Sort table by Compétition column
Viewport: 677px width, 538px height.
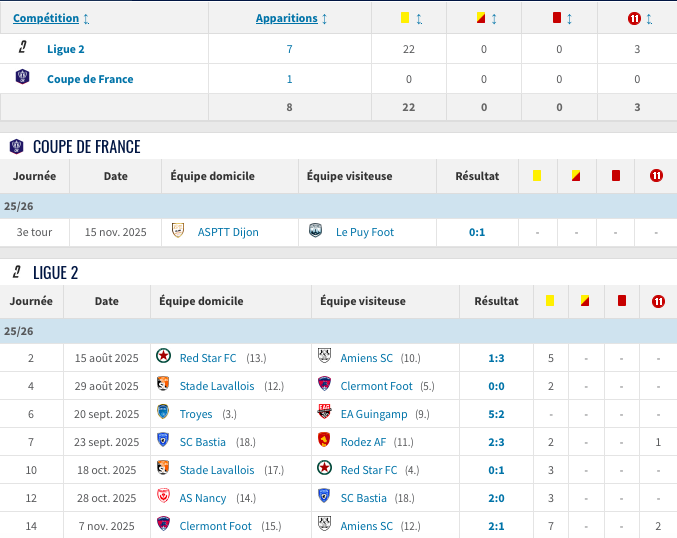pos(51,18)
